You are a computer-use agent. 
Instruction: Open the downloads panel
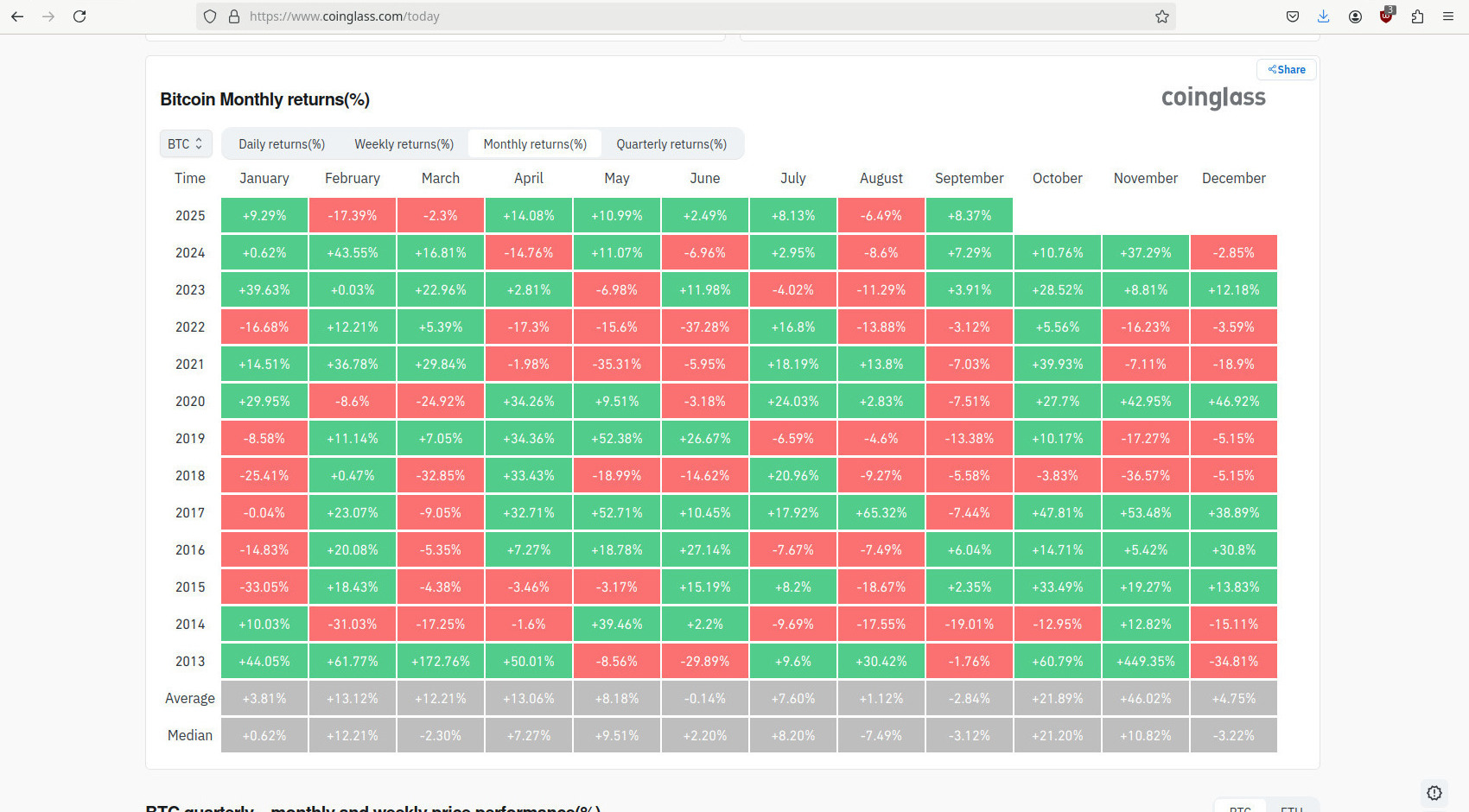[x=1324, y=16]
